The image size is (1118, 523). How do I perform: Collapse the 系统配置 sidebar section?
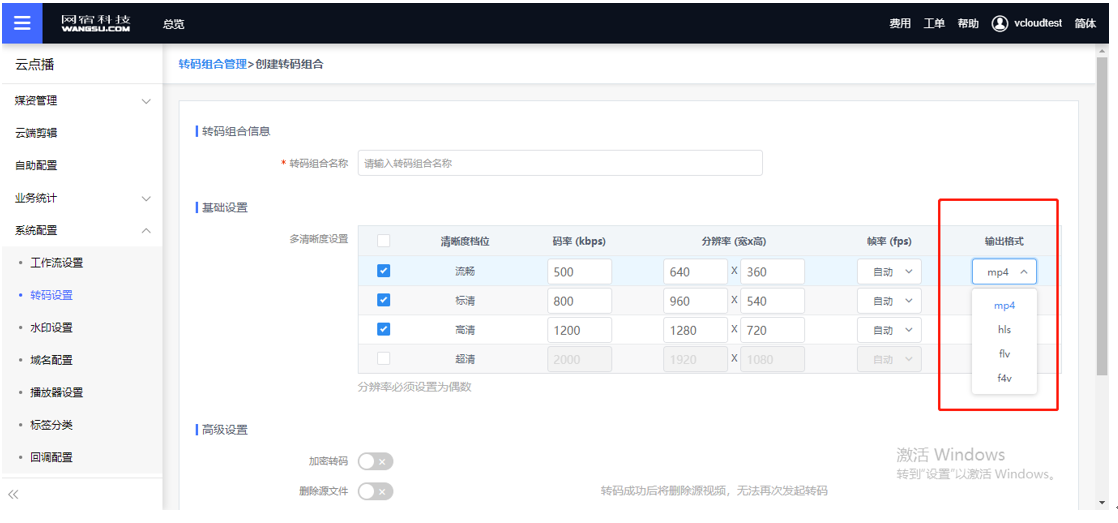pyautogui.click(x=81, y=230)
